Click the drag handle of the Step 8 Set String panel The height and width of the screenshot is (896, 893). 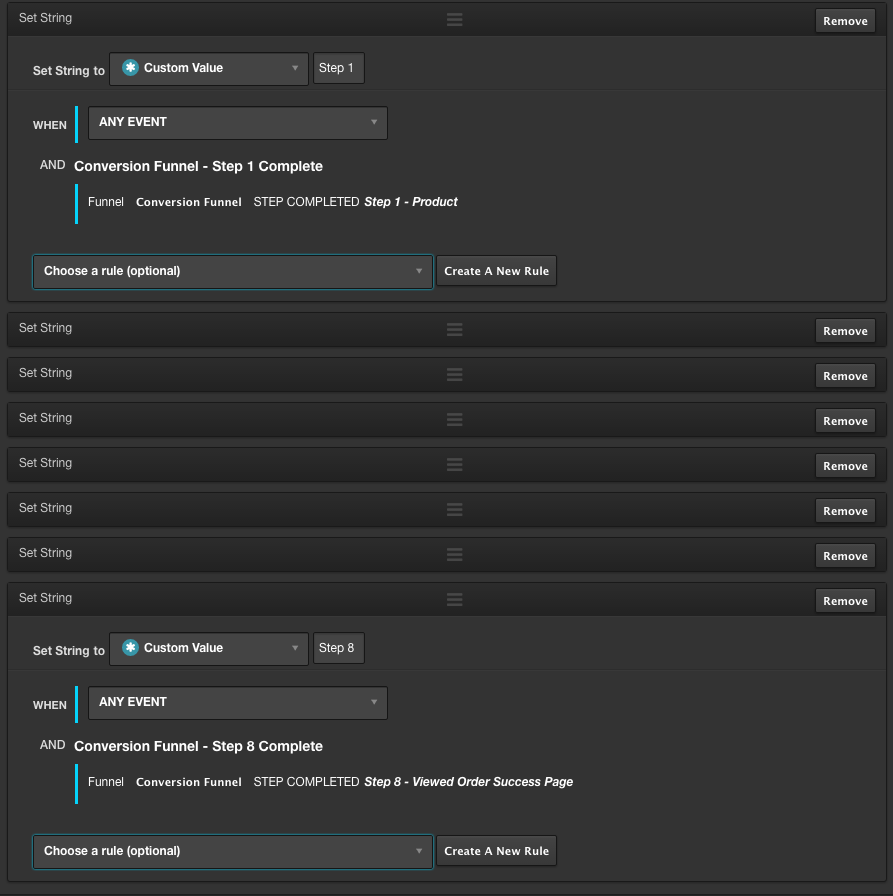tap(454, 600)
